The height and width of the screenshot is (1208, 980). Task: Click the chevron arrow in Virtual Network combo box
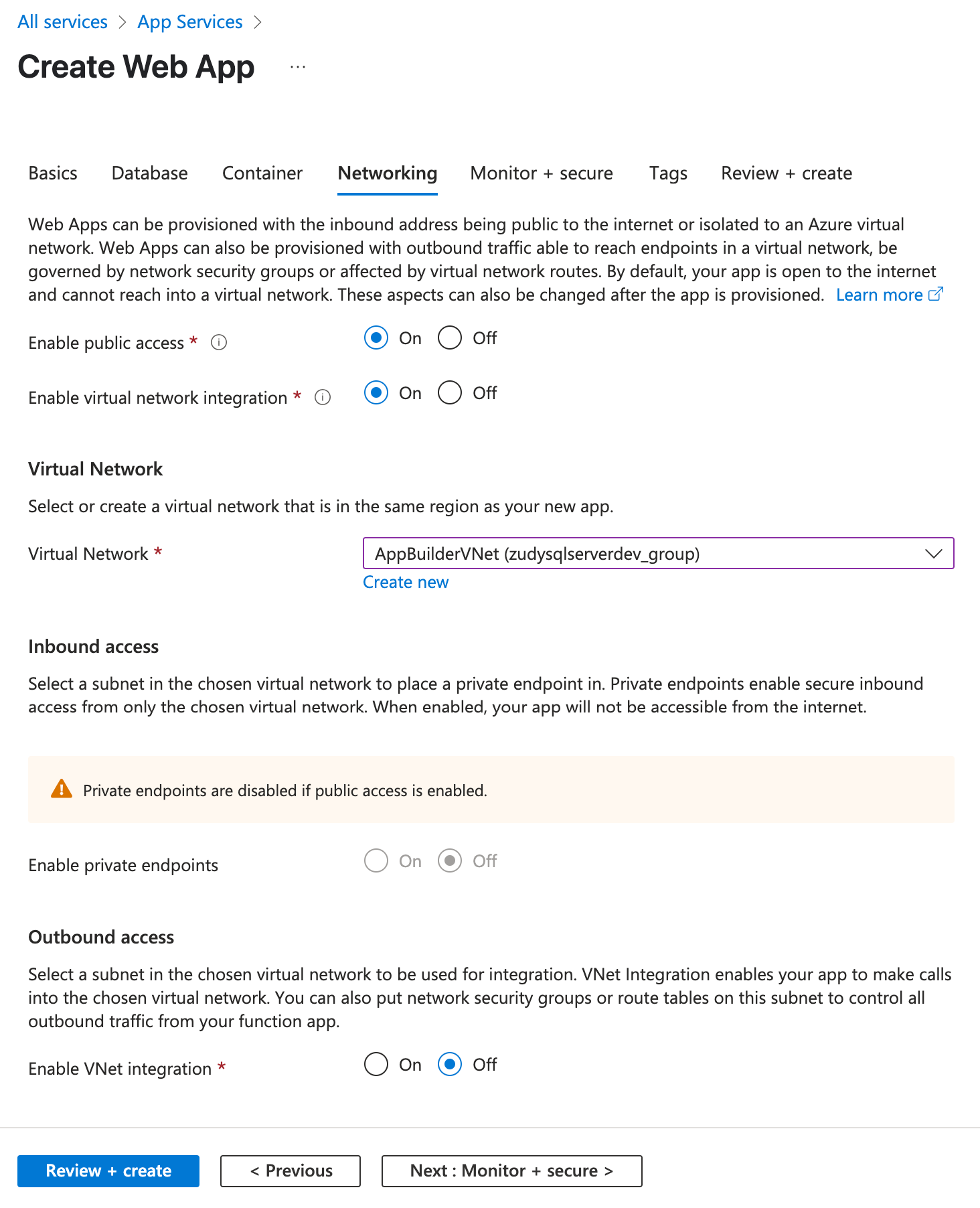934,554
